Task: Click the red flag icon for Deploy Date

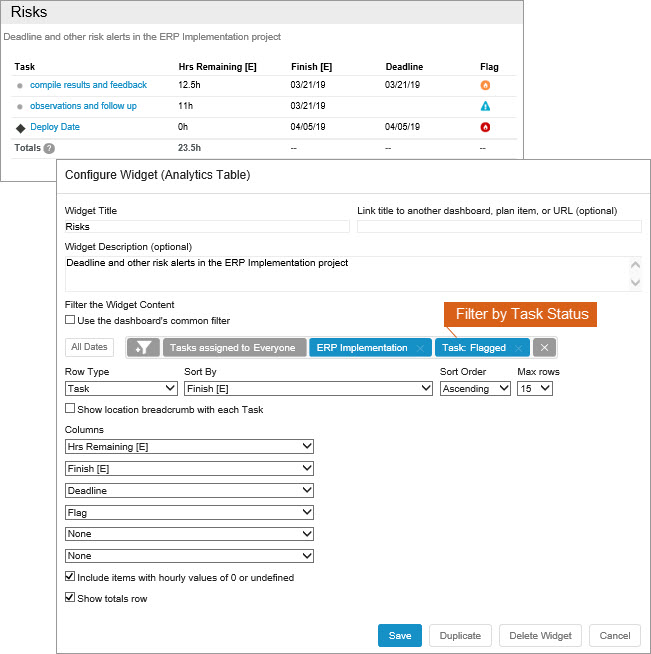Action: [485, 127]
